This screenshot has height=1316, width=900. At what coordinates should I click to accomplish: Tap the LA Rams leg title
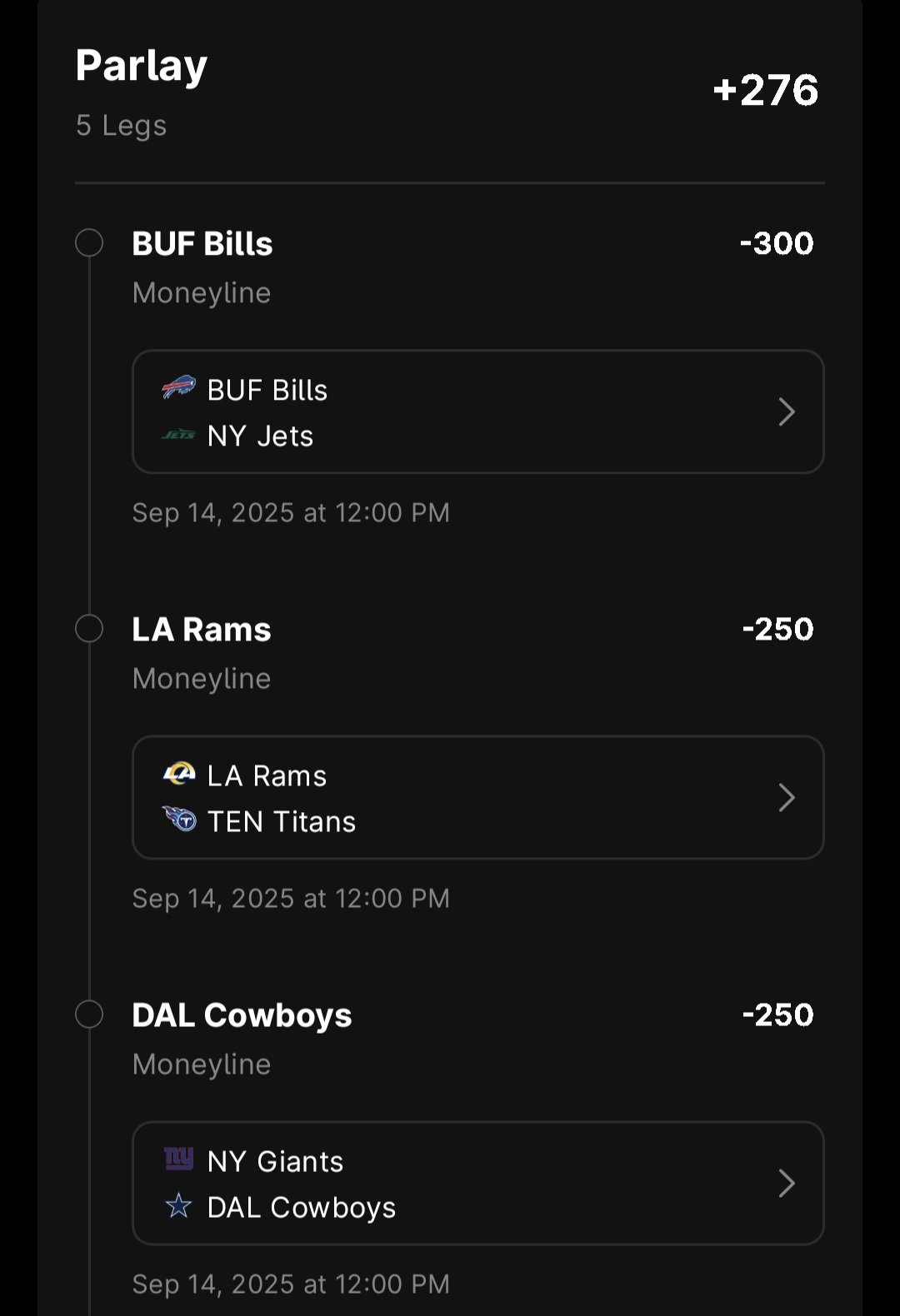point(202,630)
